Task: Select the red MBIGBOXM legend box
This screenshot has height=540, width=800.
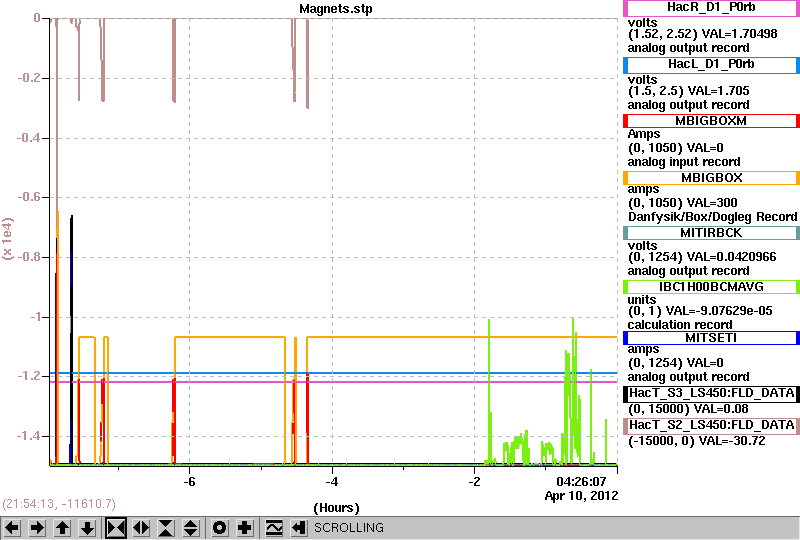Action: (x=711, y=121)
